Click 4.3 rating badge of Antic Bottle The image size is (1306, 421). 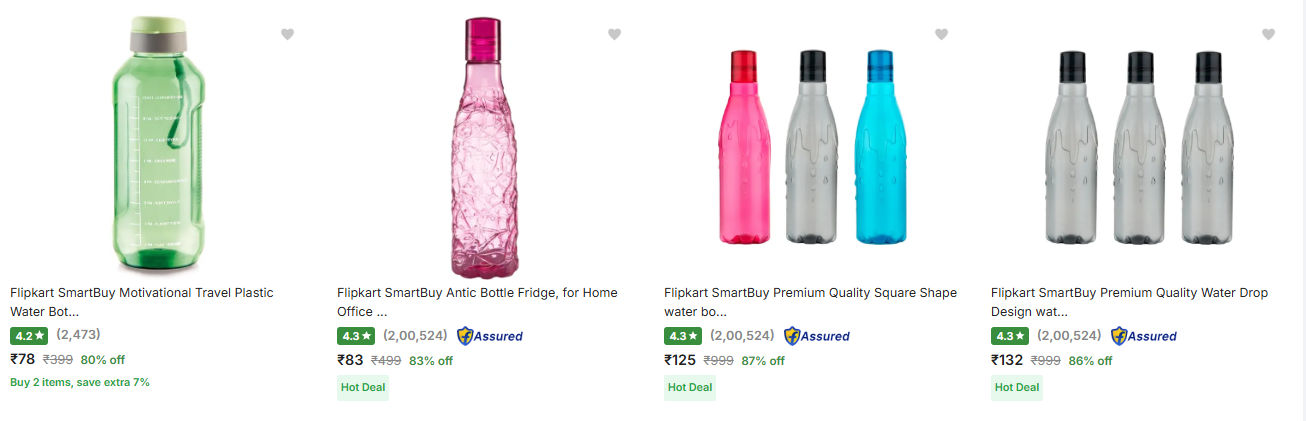click(x=357, y=336)
